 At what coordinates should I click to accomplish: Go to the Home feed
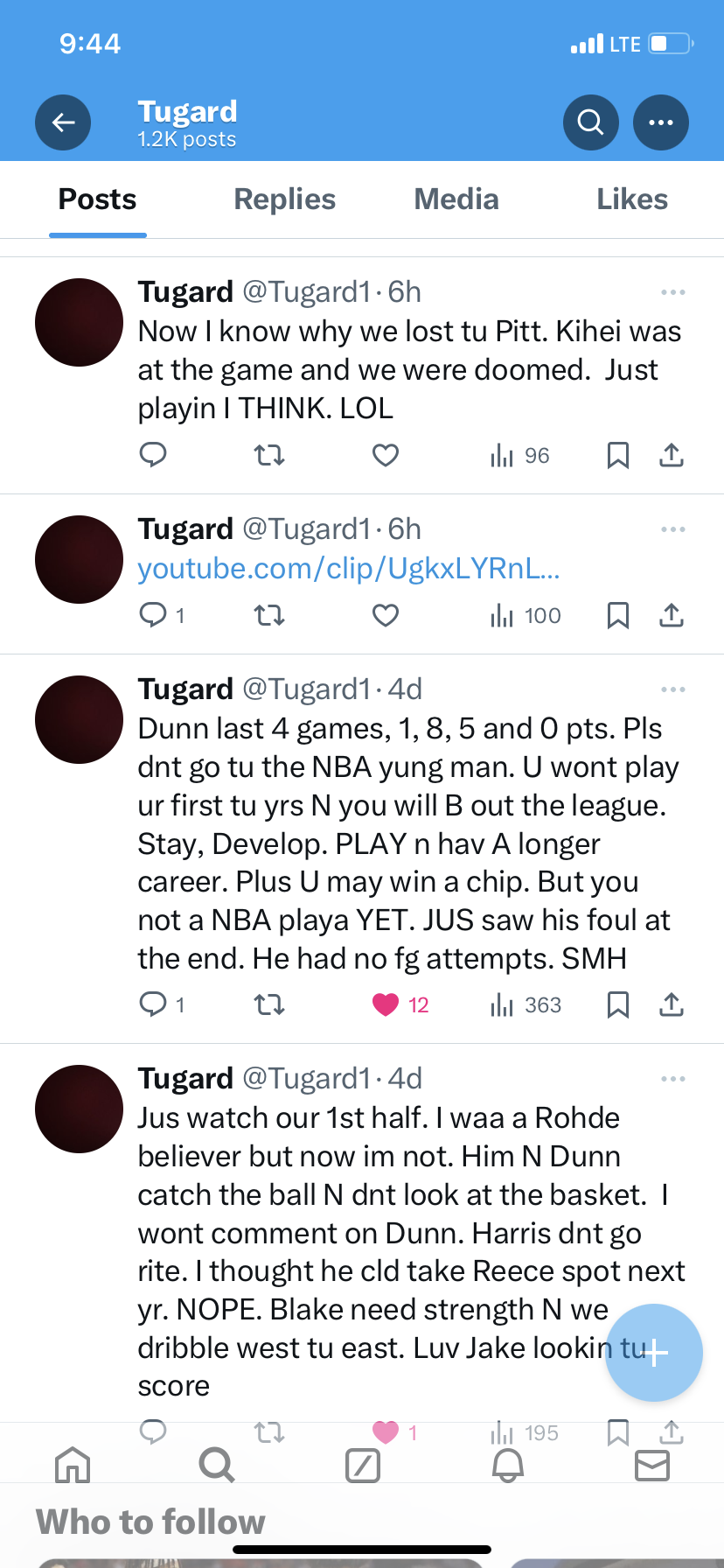click(73, 1465)
